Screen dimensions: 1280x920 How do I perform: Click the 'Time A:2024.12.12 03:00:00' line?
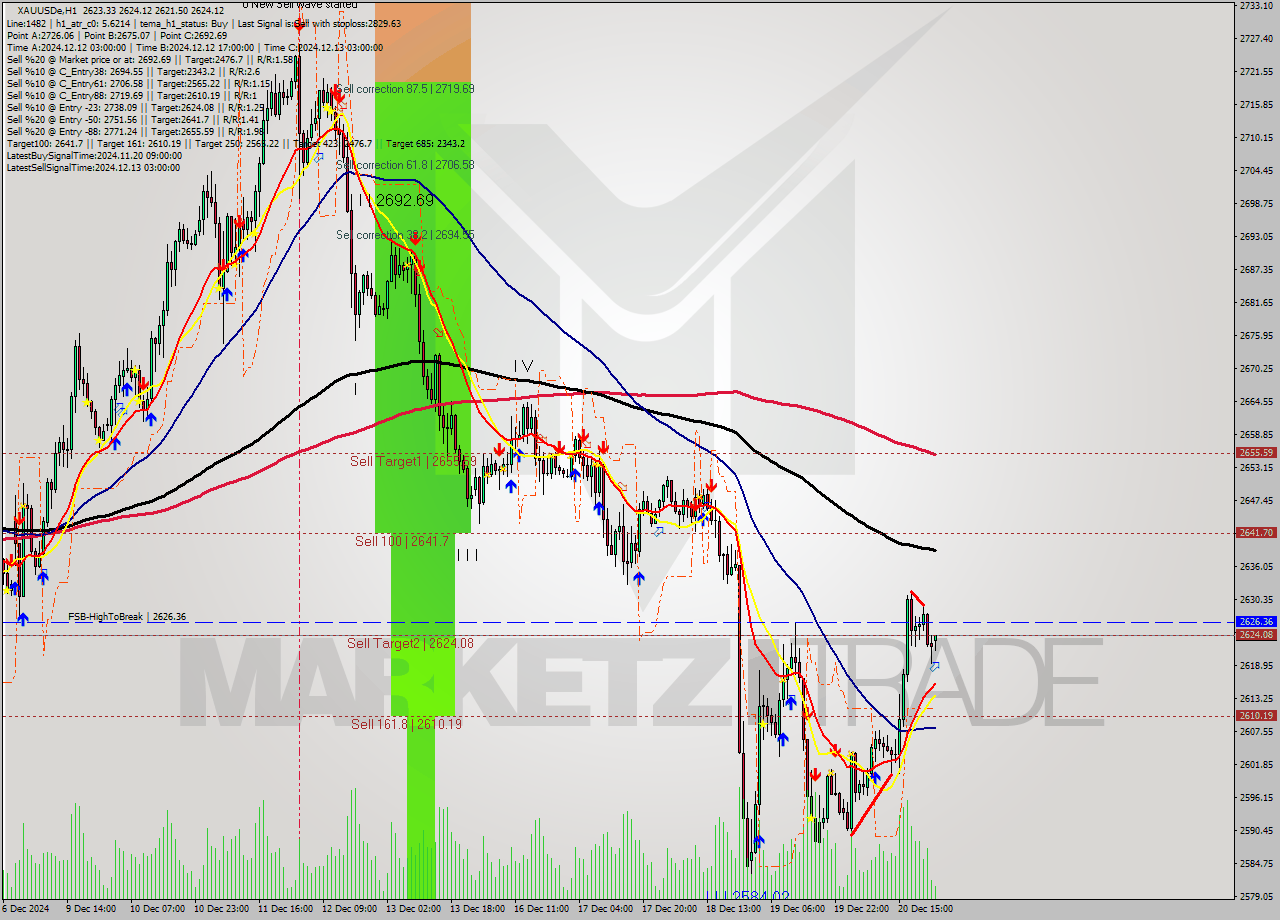coord(194,47)
